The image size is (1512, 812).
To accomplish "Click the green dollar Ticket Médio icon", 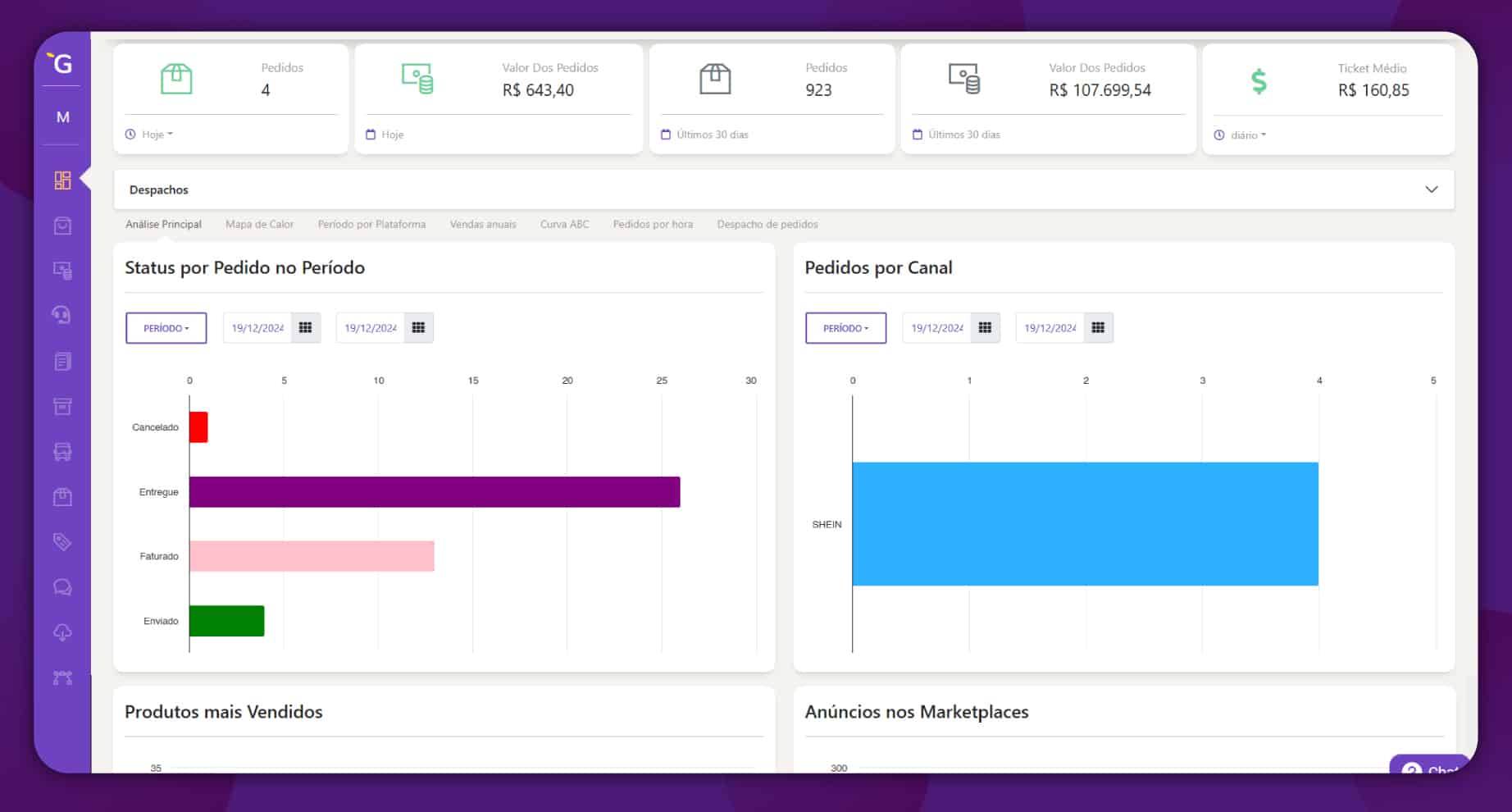I will 1259,80.
